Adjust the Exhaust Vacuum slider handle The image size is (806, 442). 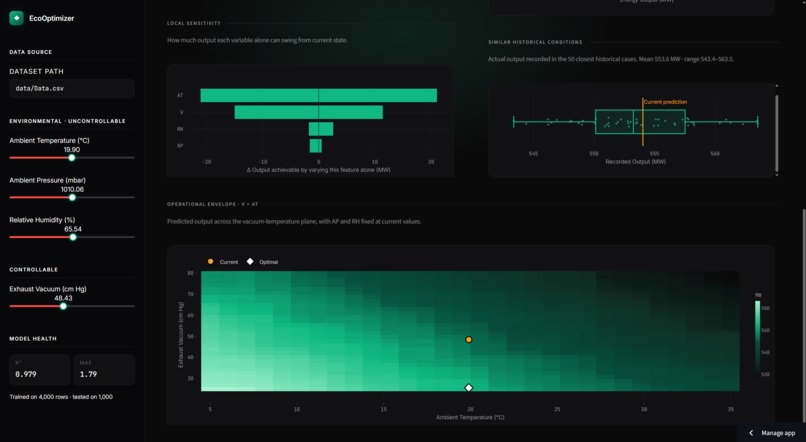click(x=63, y=306)
